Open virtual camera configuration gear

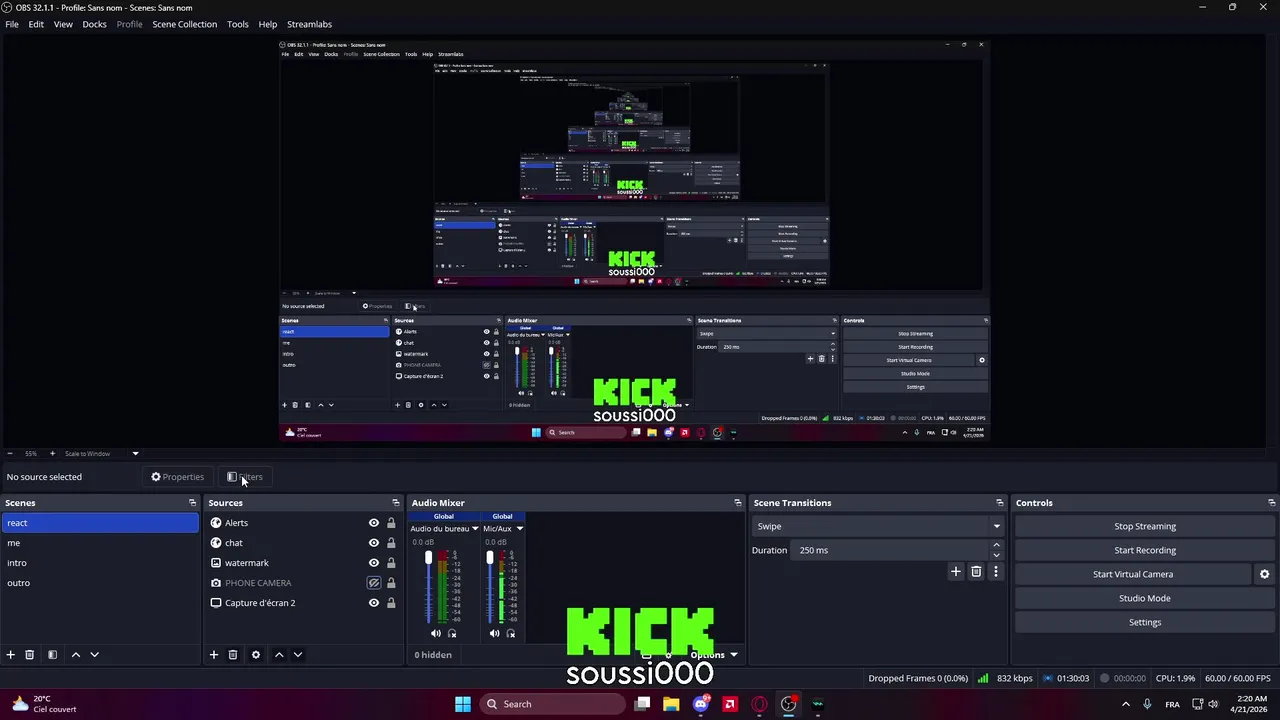(x=1264, y=574)
